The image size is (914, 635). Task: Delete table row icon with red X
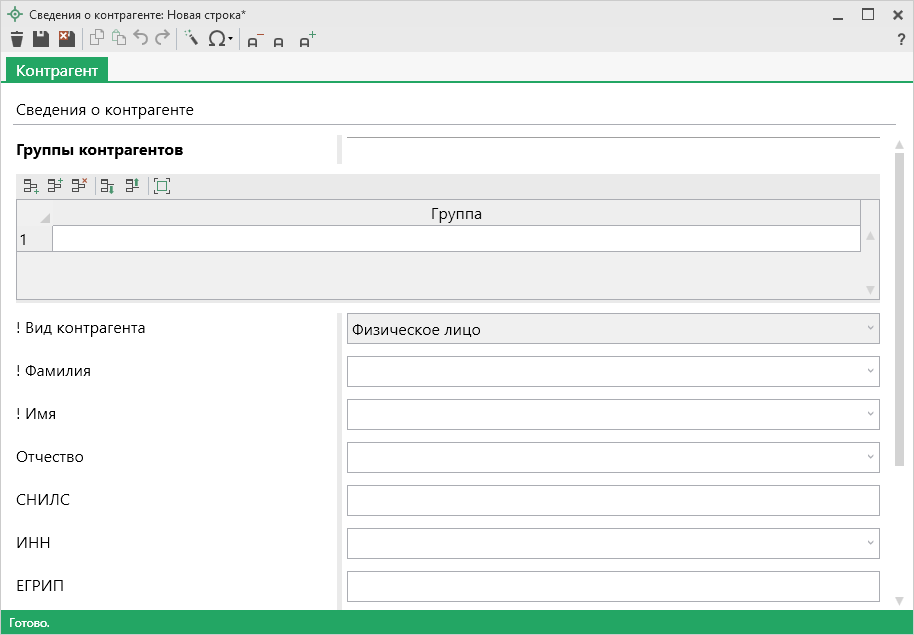coord(79,185)
